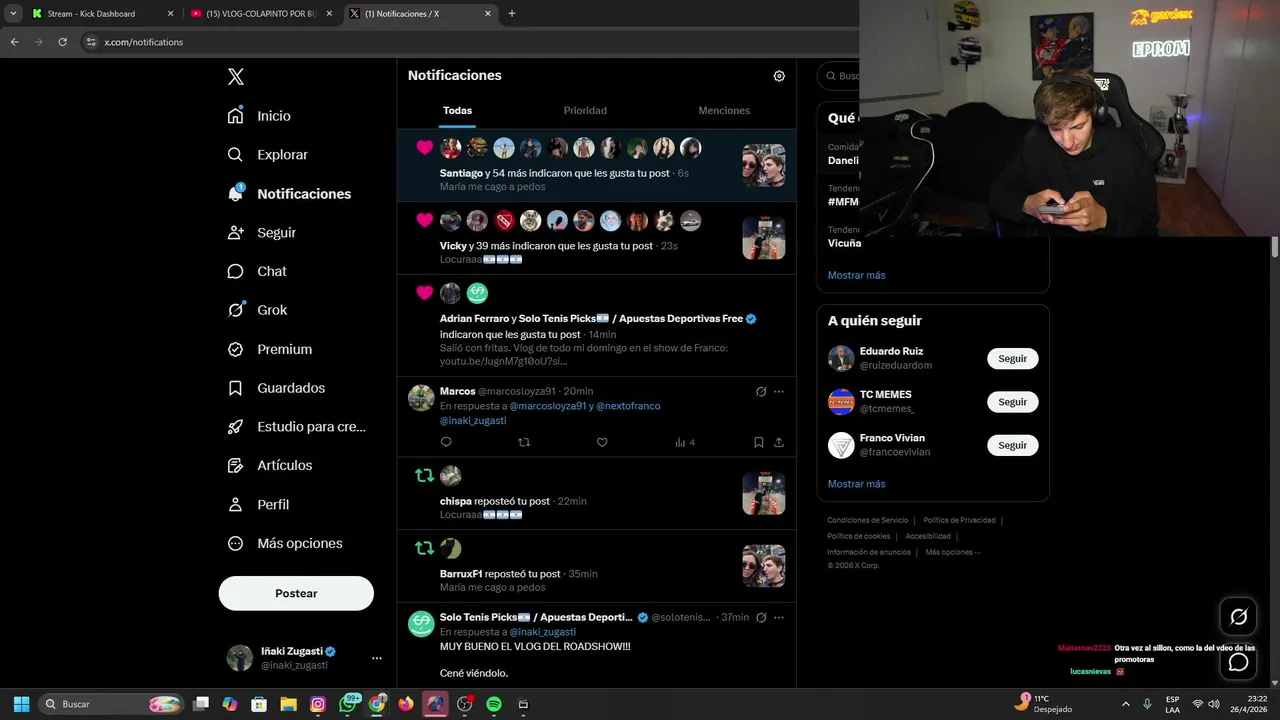
Task: Open WhatsApp from the taskbar
Action: tap(348, 704)
